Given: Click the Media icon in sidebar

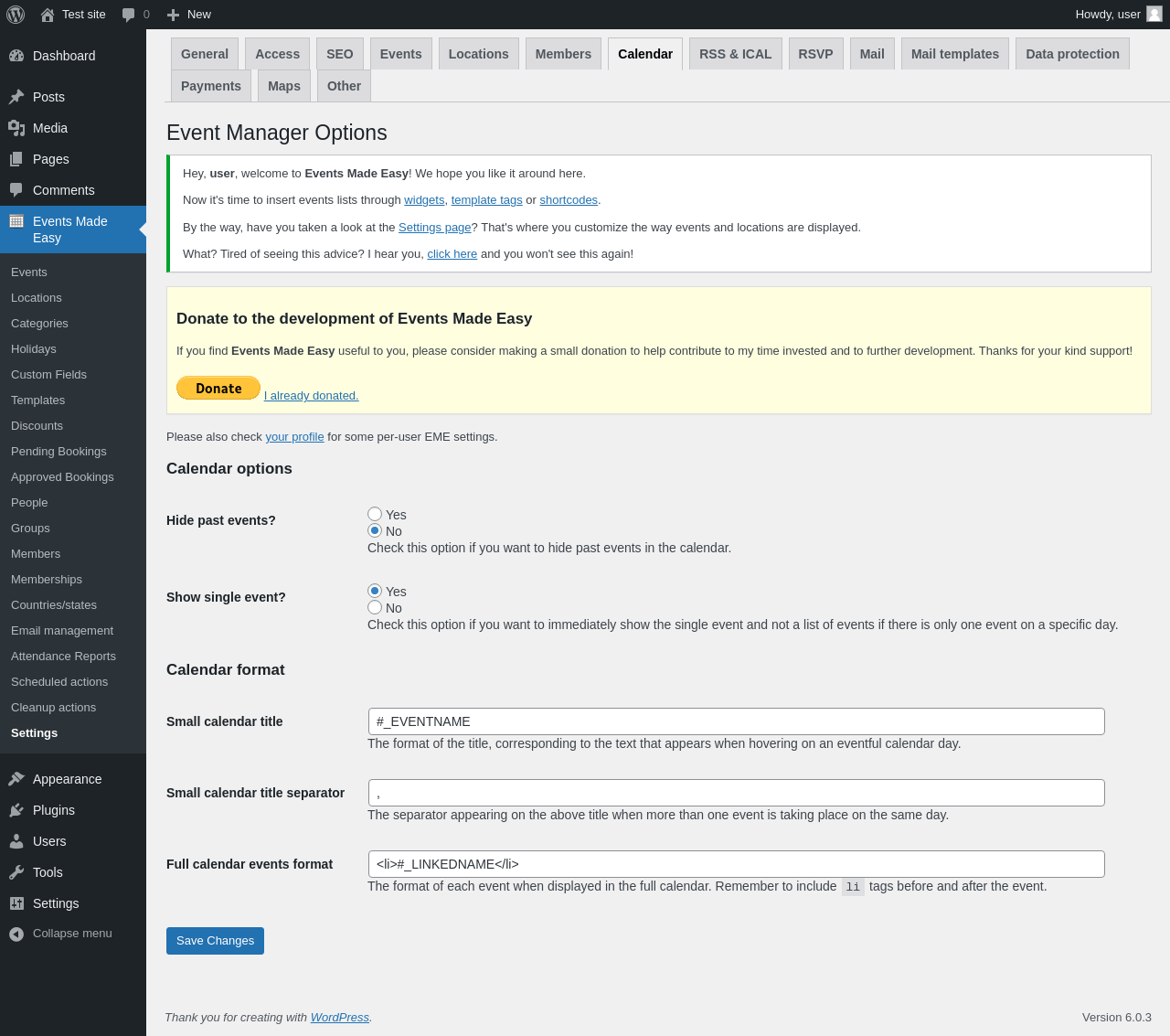Looking at the screenshot, I should pos(16,128).
